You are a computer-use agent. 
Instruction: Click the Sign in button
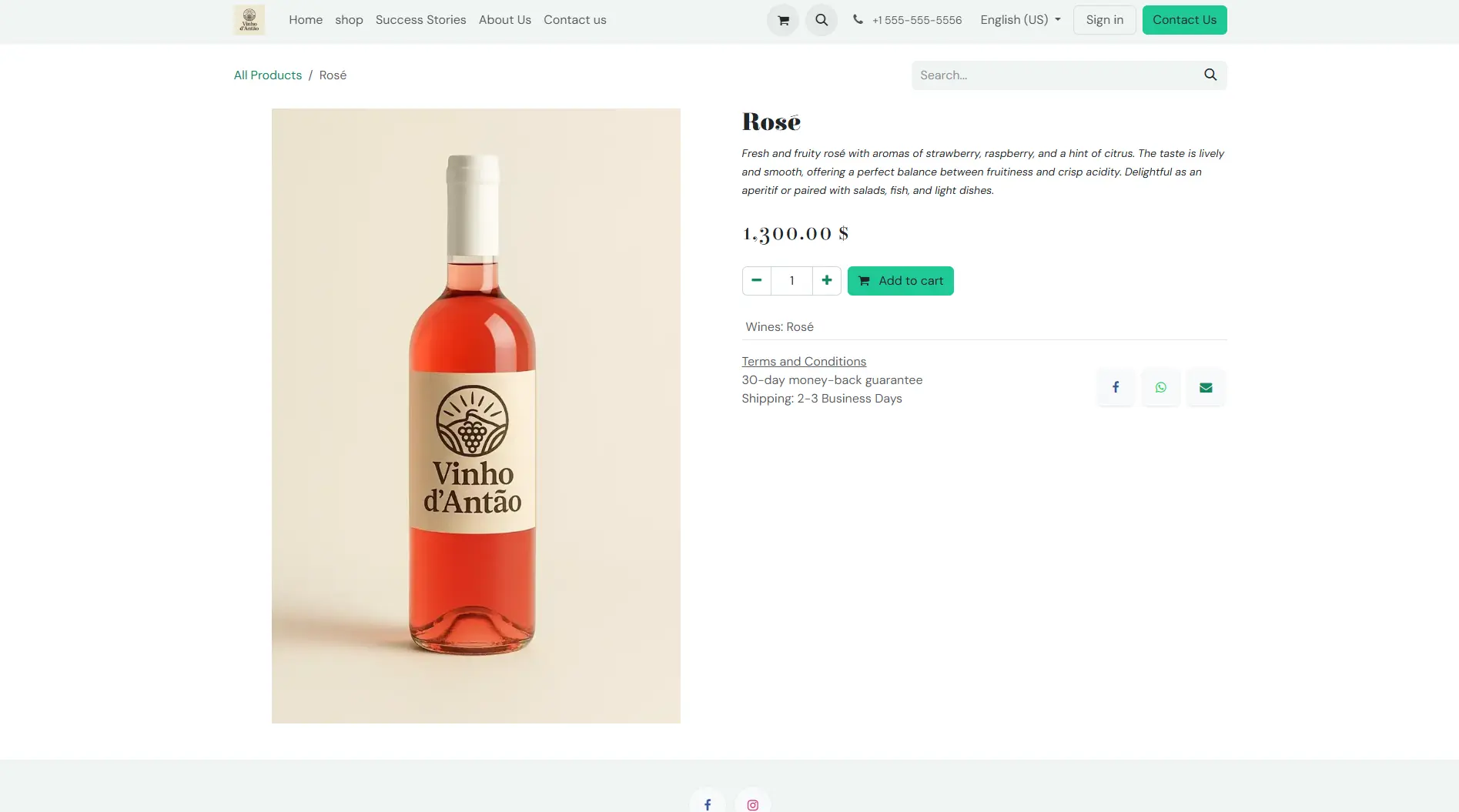[x=1104, y=20]
